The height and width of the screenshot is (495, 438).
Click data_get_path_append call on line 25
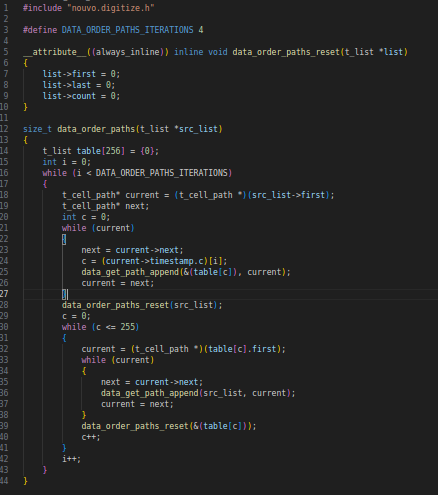[x=186, y=272]
